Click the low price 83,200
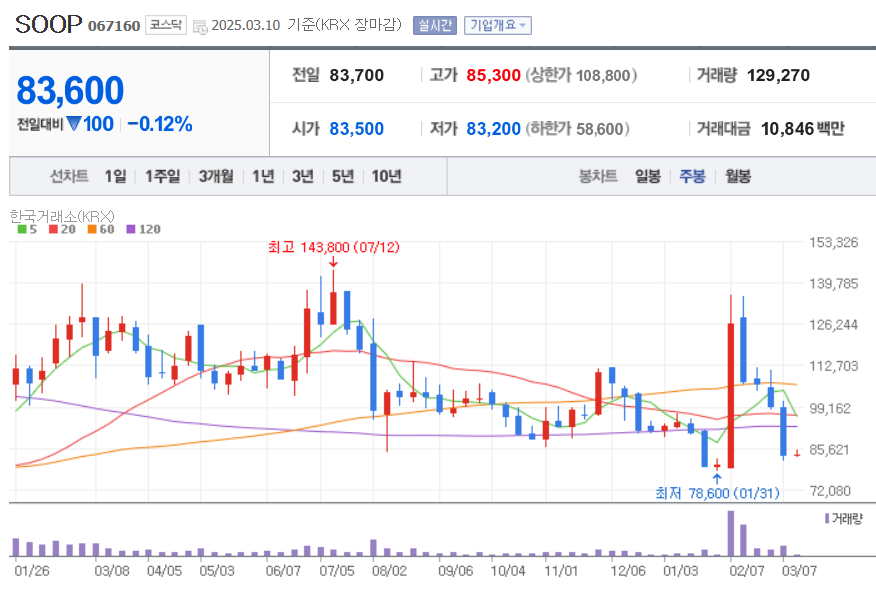Screen dimensions: 876x590 coord(493,129)
